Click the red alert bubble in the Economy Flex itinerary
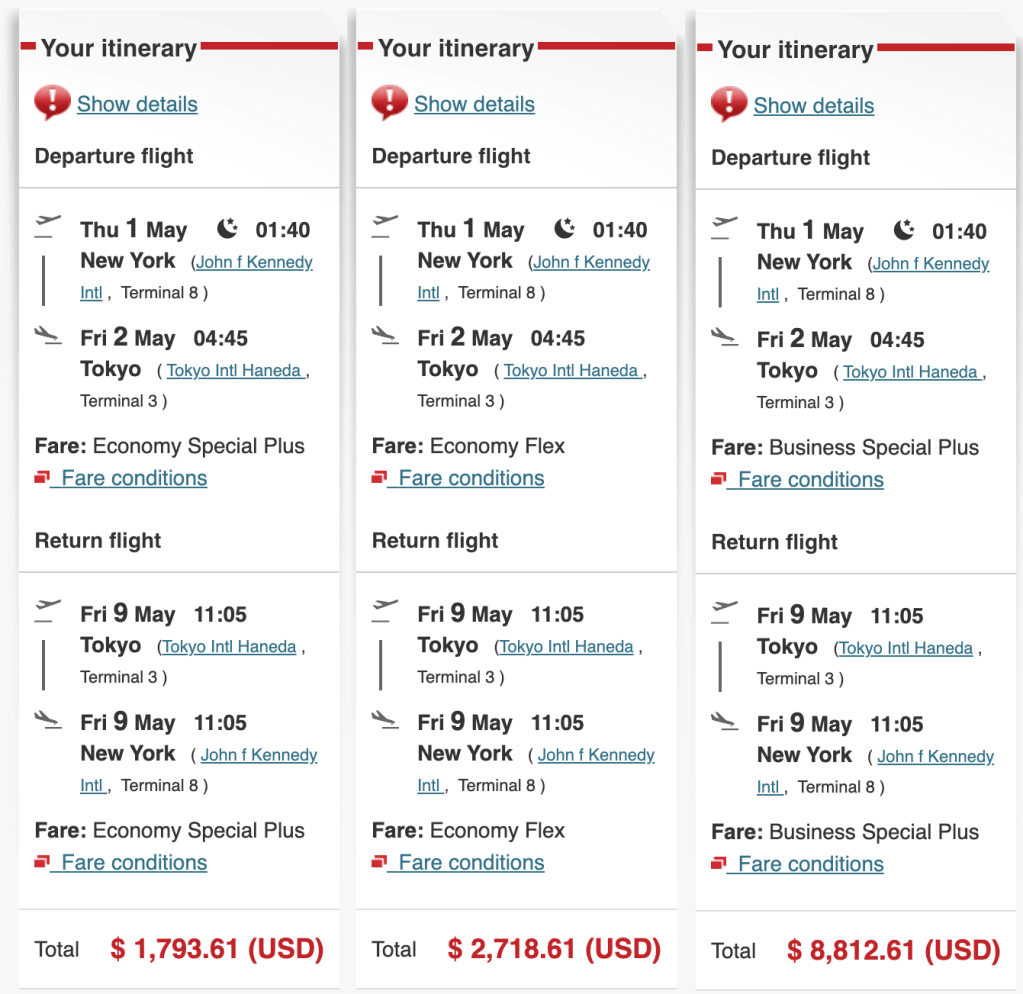 (389, 103)
